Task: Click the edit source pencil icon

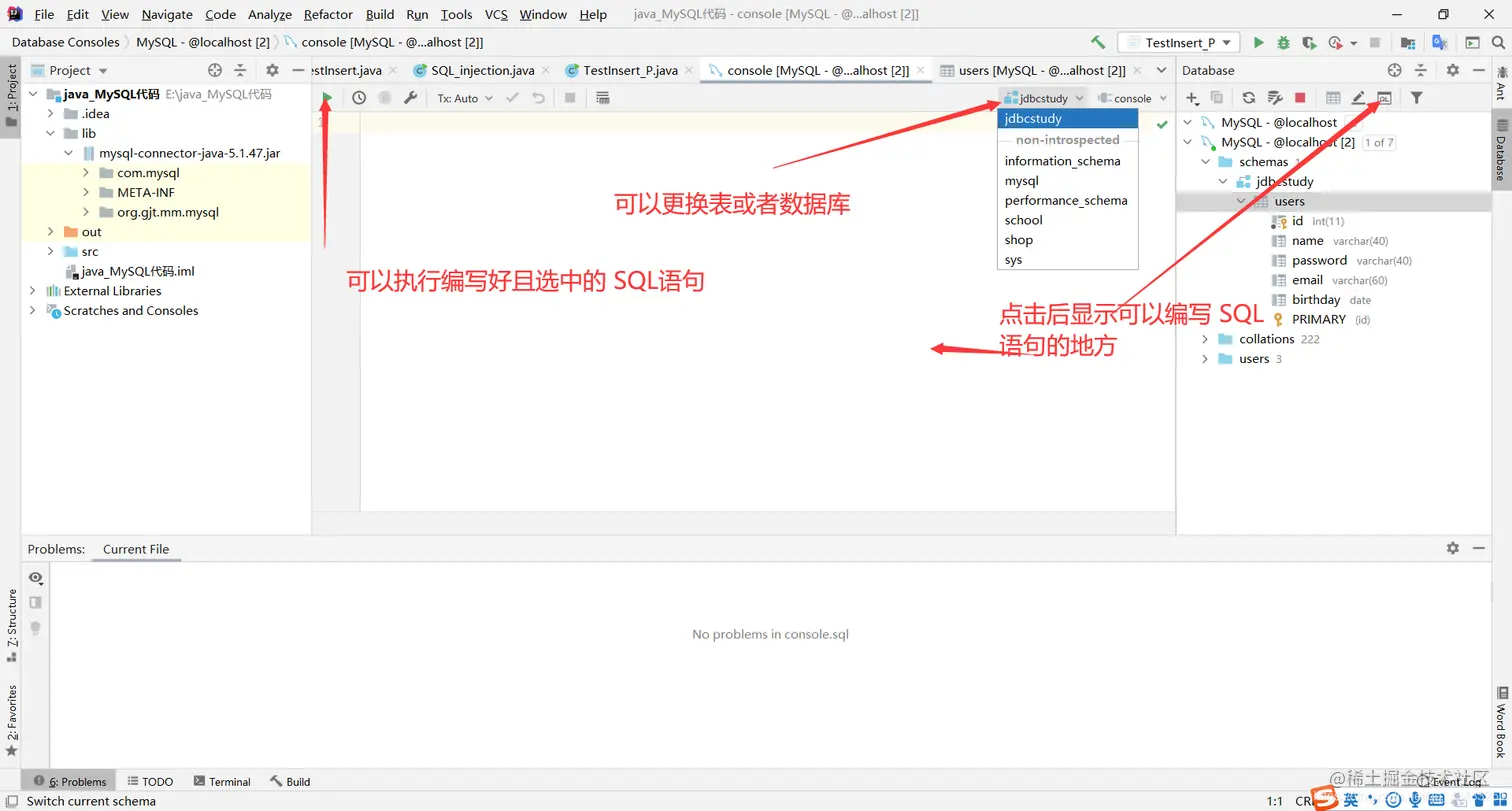Action: [x=1359, y=98]
